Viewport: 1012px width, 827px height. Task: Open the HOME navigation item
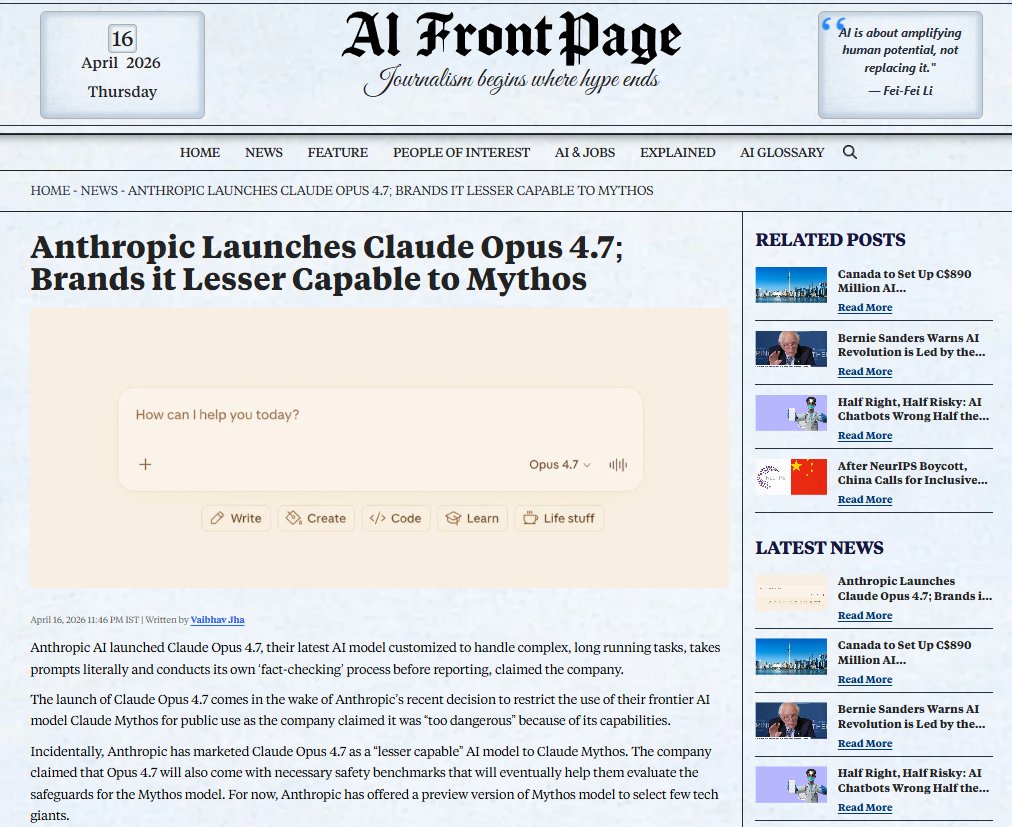199,152
